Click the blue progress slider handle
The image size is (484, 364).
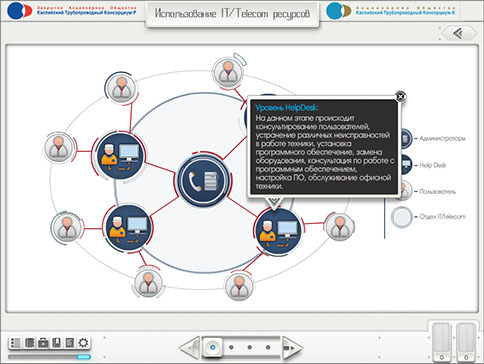(x=83, y=357)
